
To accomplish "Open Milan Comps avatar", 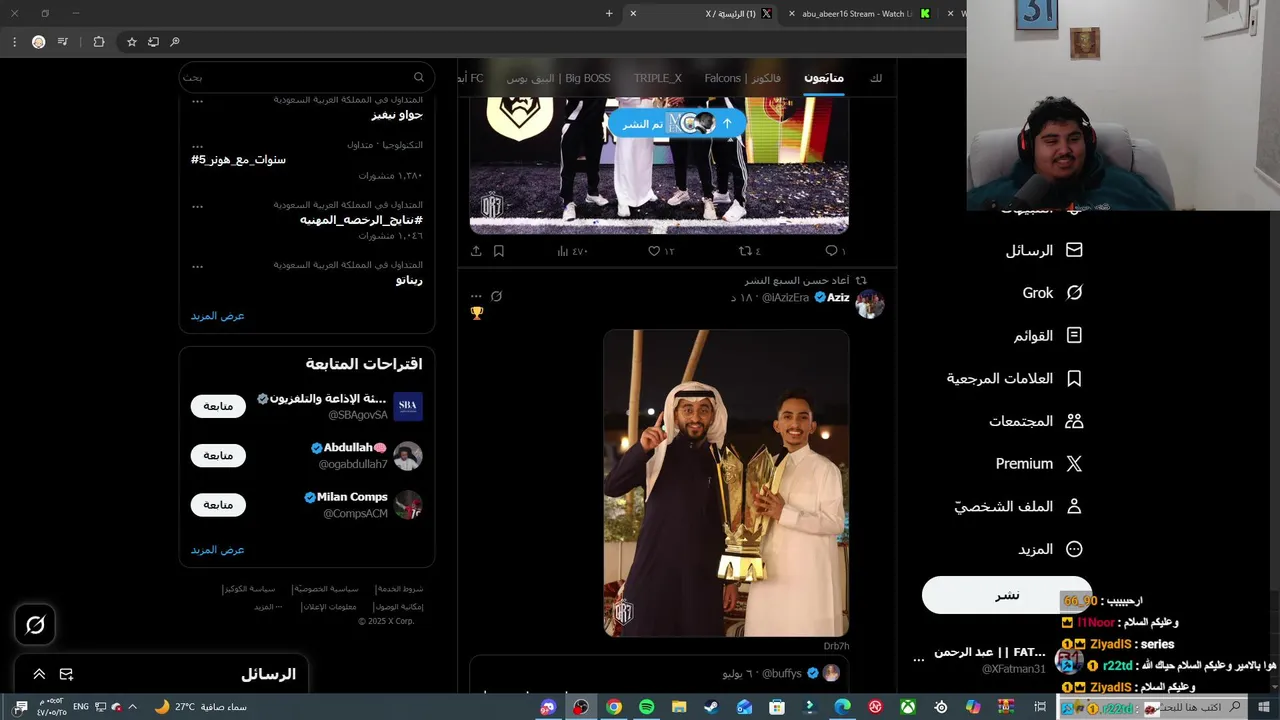I will pos(408,505).
